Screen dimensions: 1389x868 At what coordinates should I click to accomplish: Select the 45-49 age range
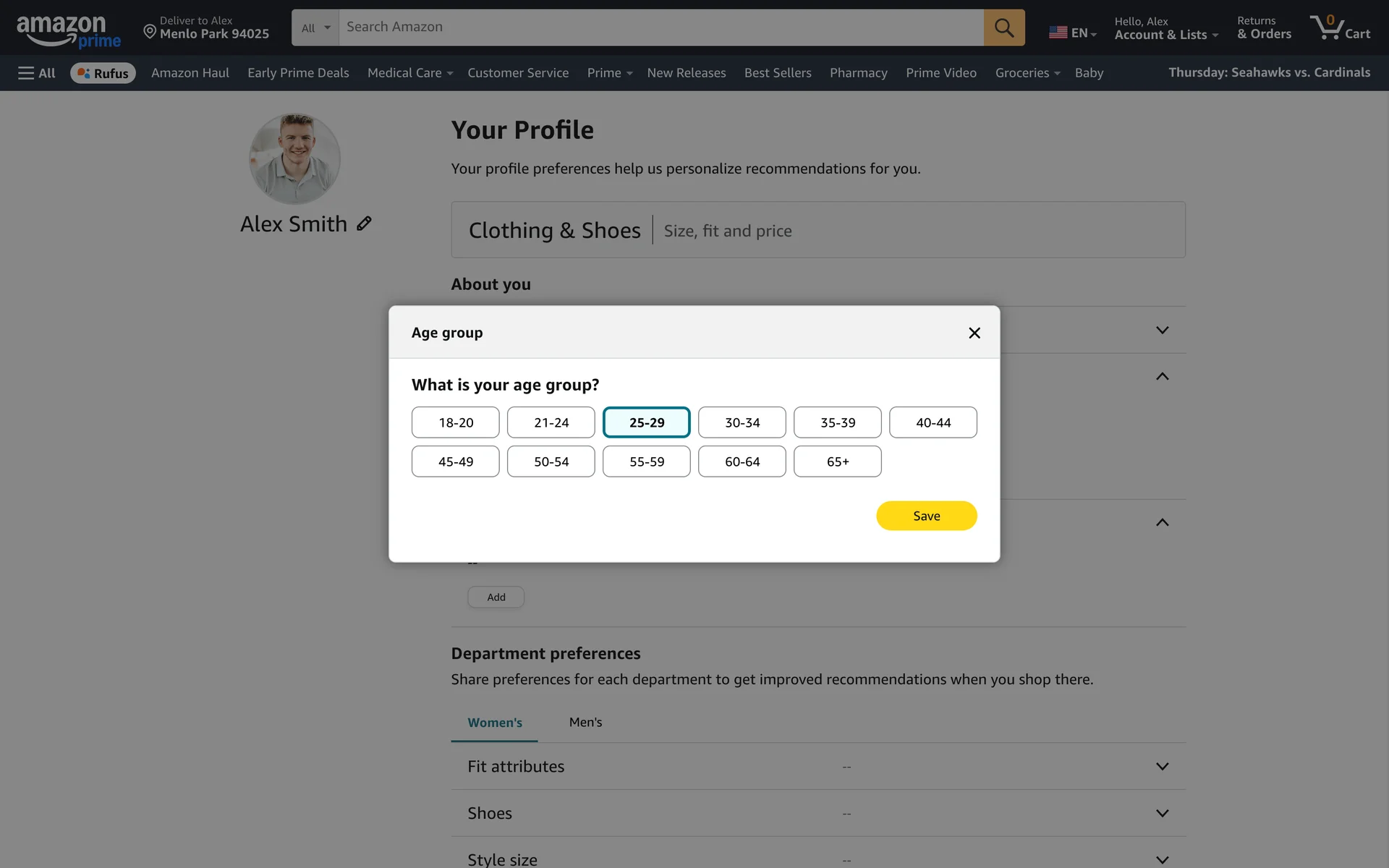pos(455,461)
